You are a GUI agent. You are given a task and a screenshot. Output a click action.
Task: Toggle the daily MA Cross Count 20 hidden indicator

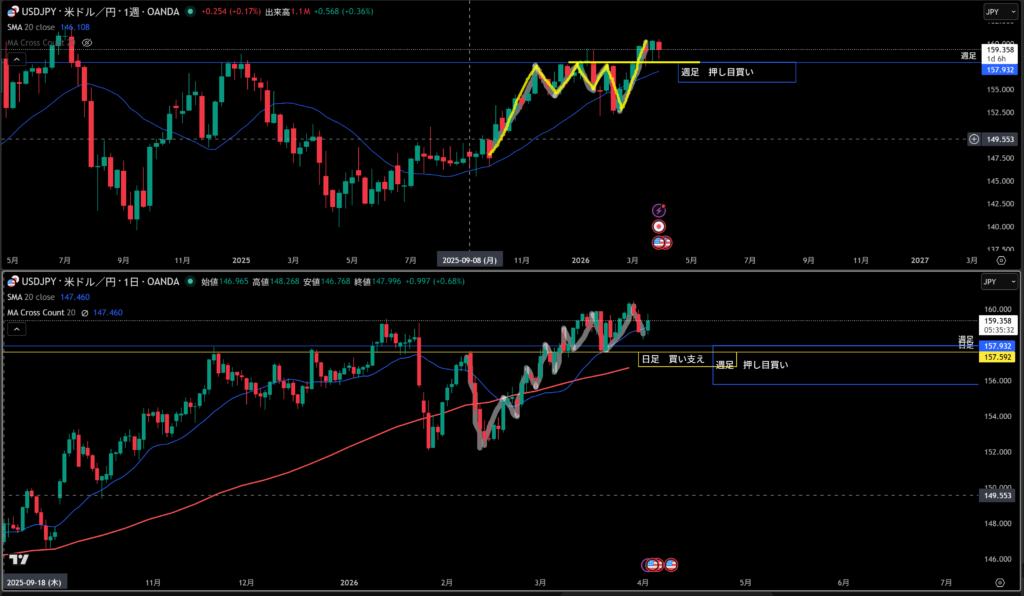(85, 313)
